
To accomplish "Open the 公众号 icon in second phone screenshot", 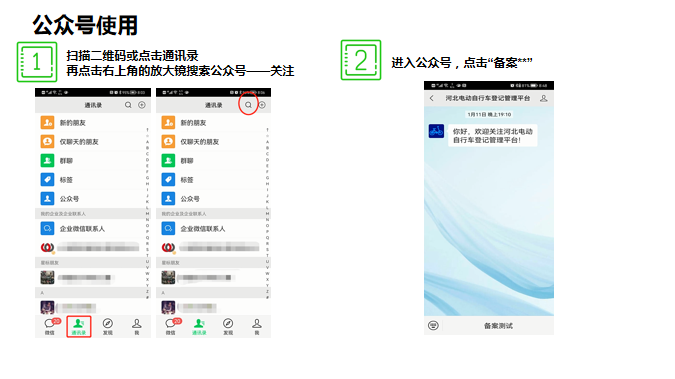I will [x=168, y=199].
